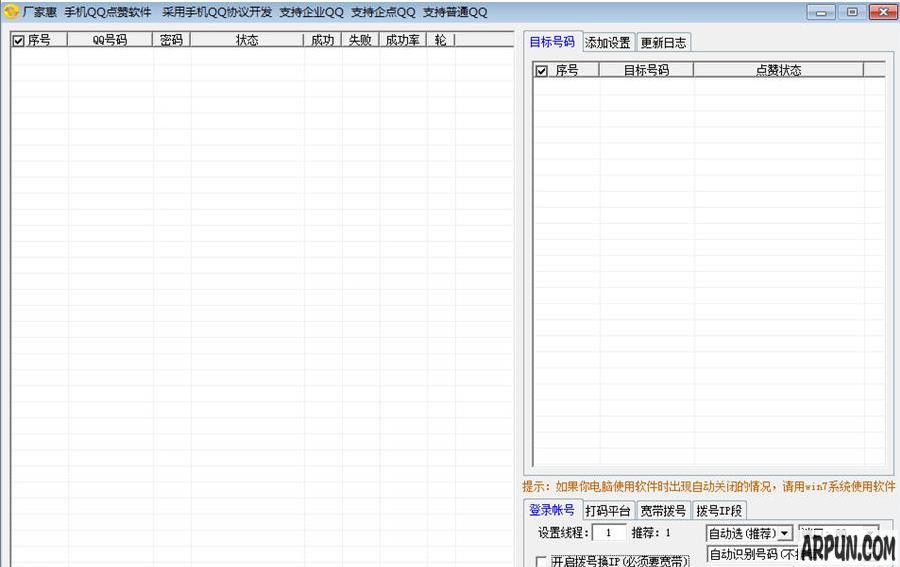Minimize the application window
Viewport: 900px width, 567px height.
[x=821, y=11]
